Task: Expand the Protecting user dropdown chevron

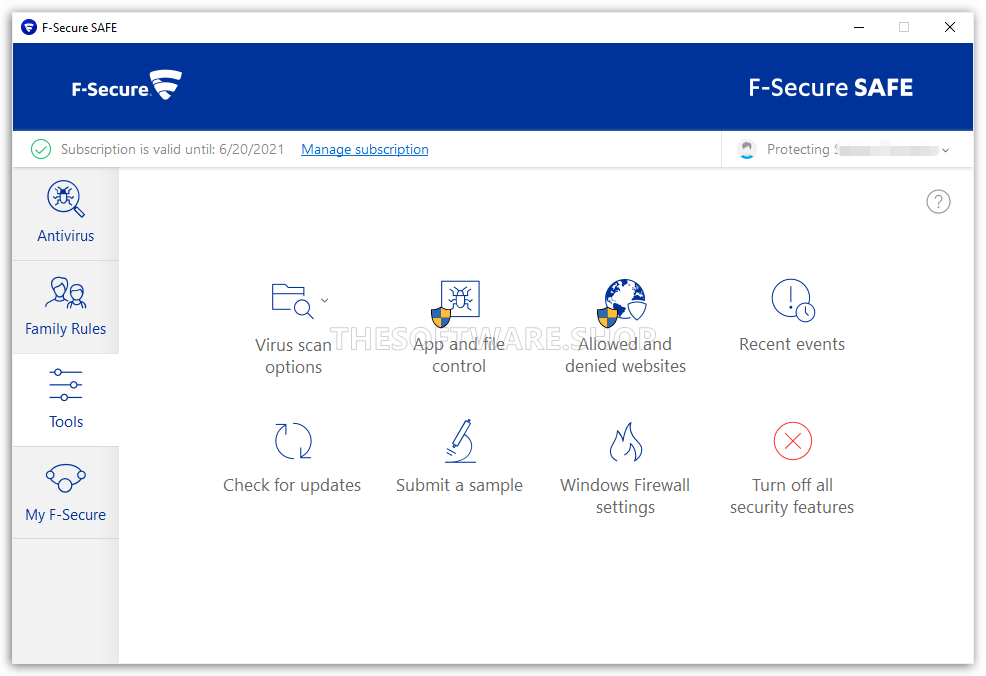Action: click(x=946, y=150)
